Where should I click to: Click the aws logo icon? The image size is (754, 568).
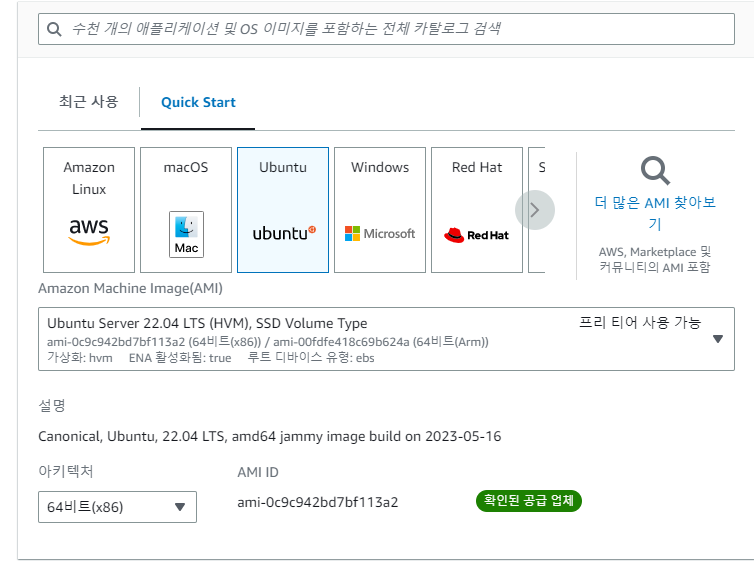point(89,231)
